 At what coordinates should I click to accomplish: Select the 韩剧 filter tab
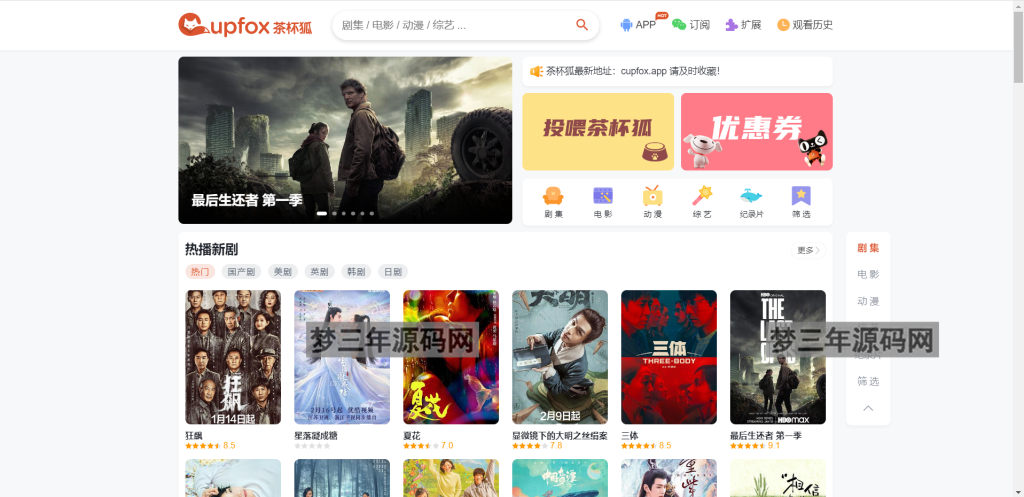coord(356,272)
